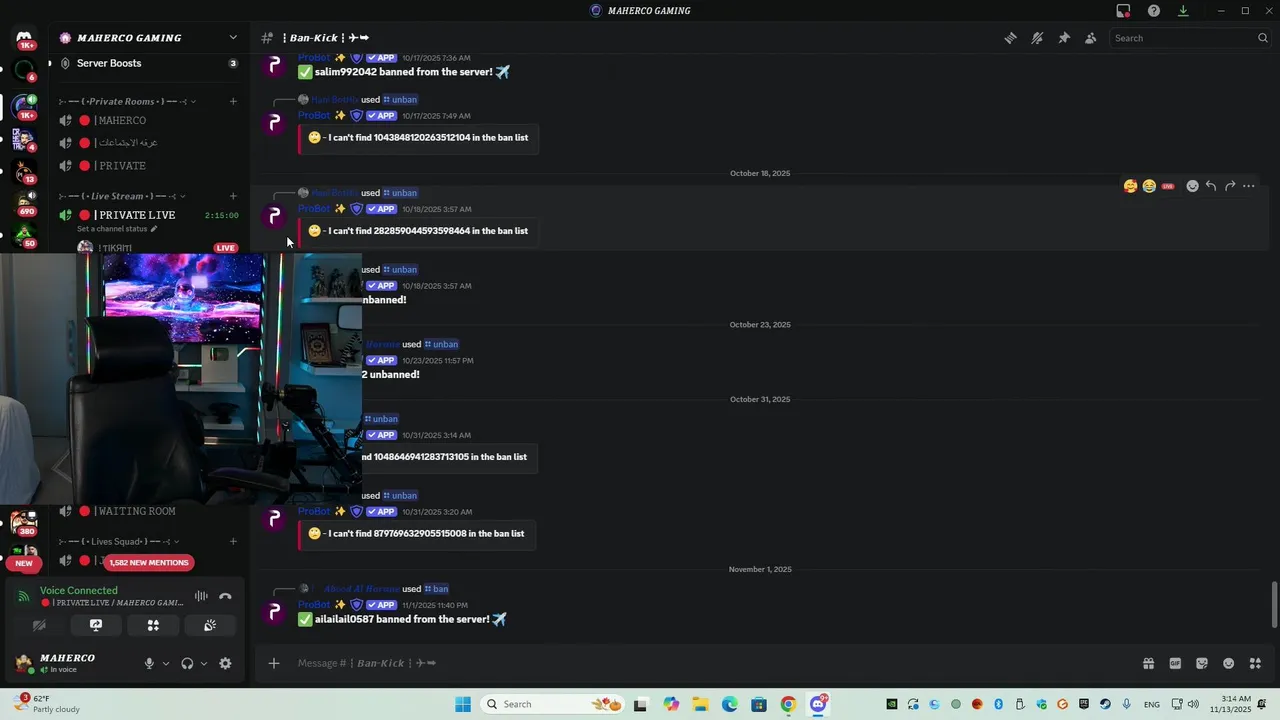Collapse the Live Stream category

pyautogui.click(x=122, y=196)
